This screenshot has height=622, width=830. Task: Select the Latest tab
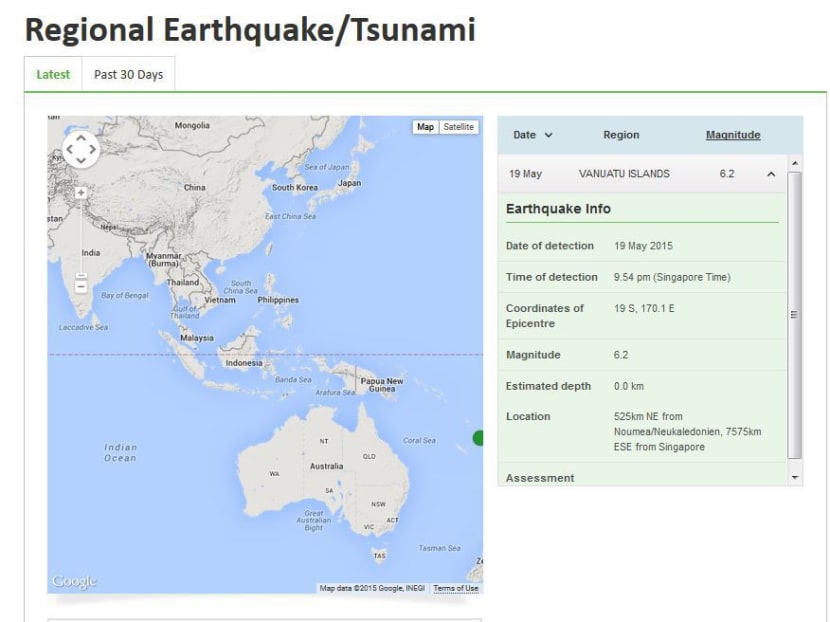[x=52, y=74]
